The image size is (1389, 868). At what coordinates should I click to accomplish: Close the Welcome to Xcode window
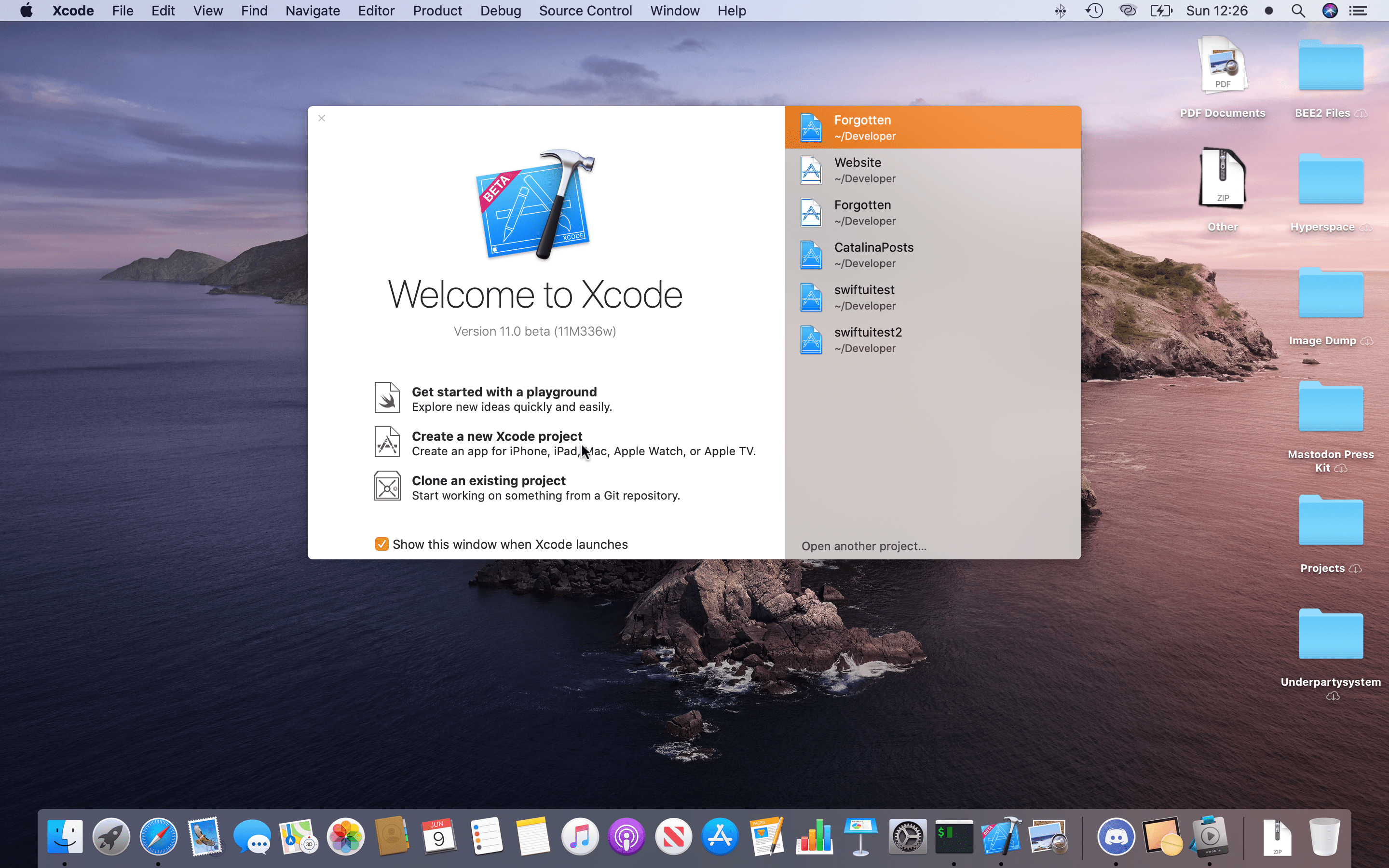pos(321,118)
